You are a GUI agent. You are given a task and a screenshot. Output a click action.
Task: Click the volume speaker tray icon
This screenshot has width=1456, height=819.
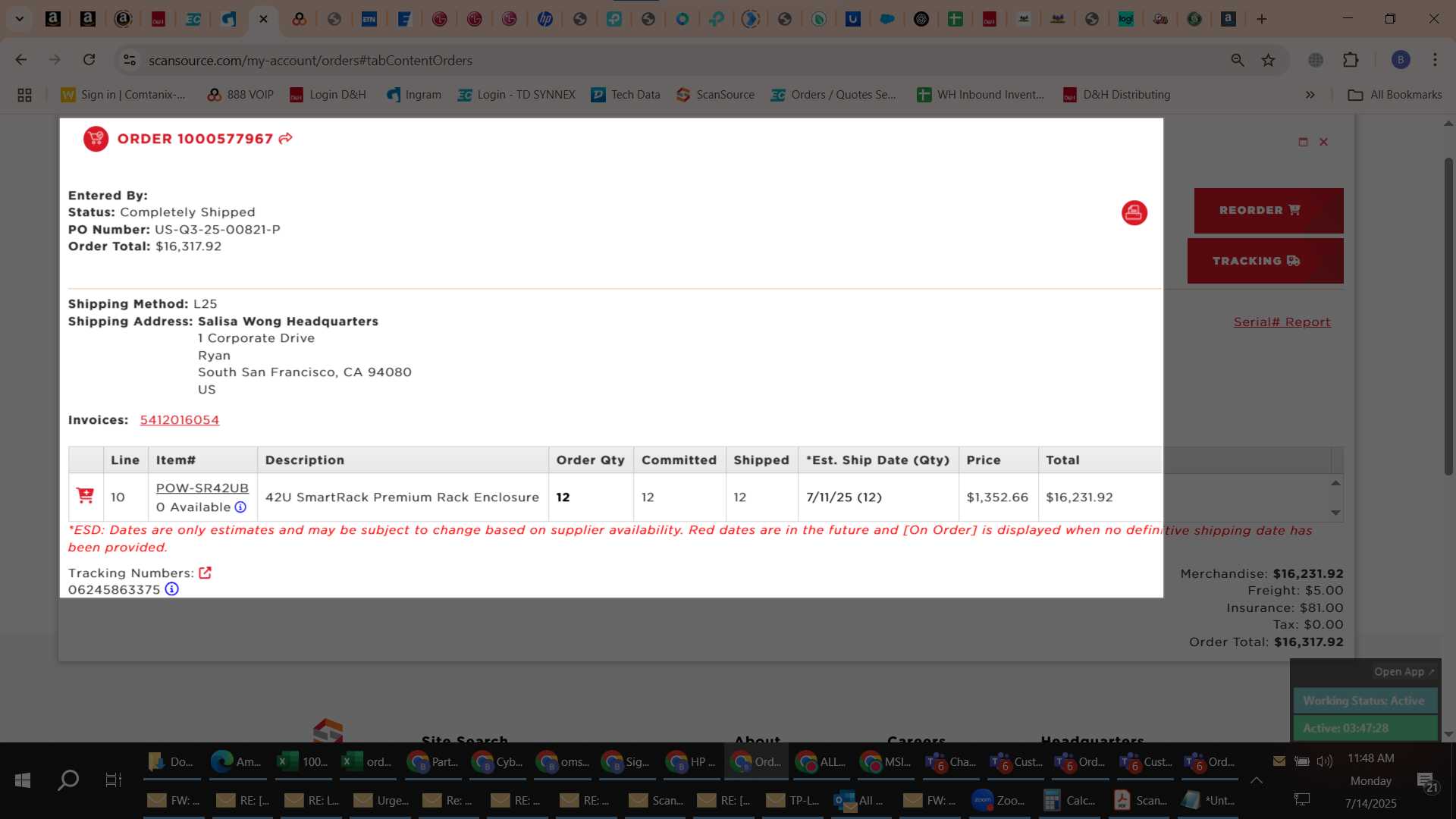(1324, 761)
